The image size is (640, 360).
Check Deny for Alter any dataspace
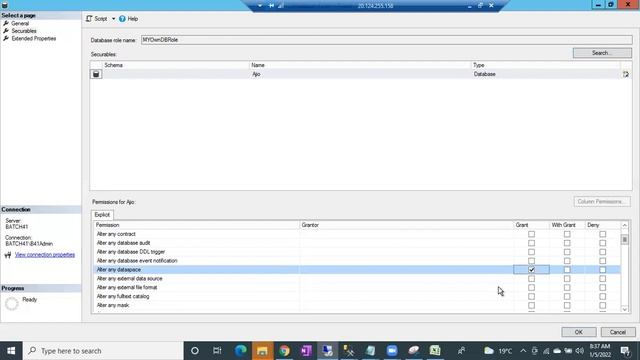tap(602, 270)
